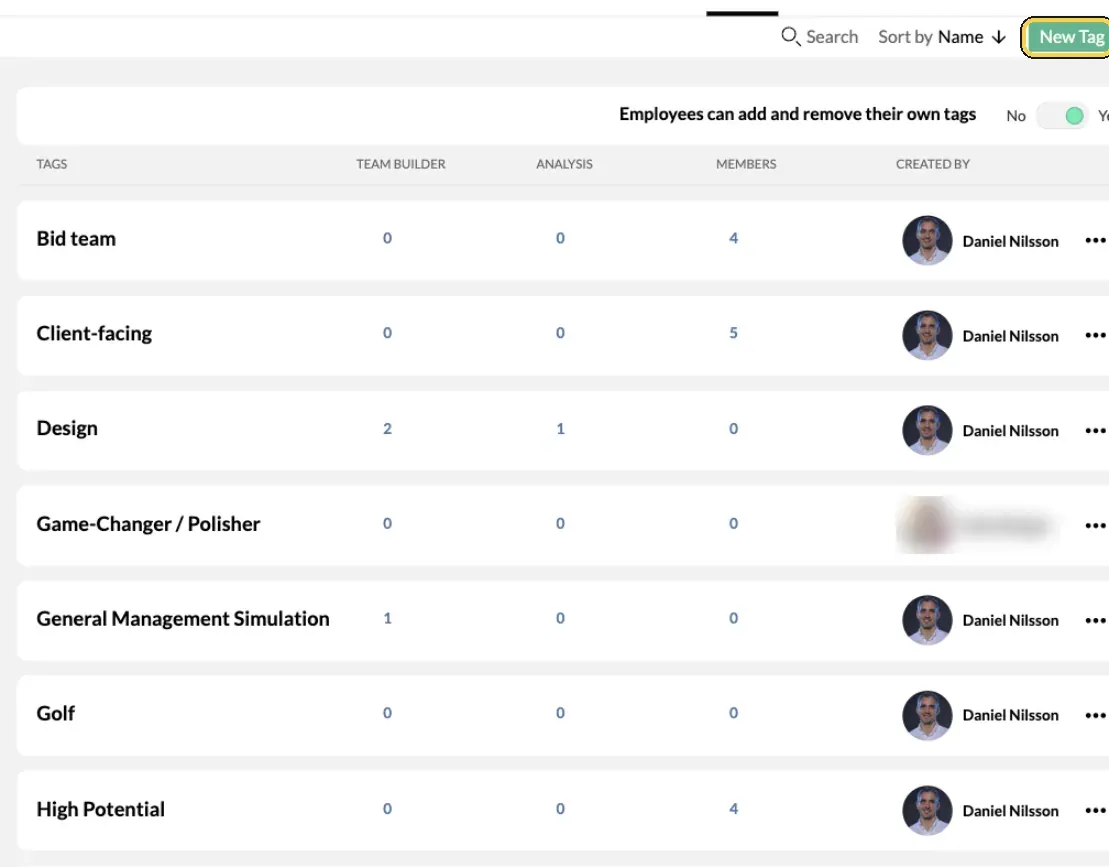The height and width of the screenshot is (867, 1109).
Task: Click Daniel Nilsson name in High Potential row
Action: coord(1011,811)
